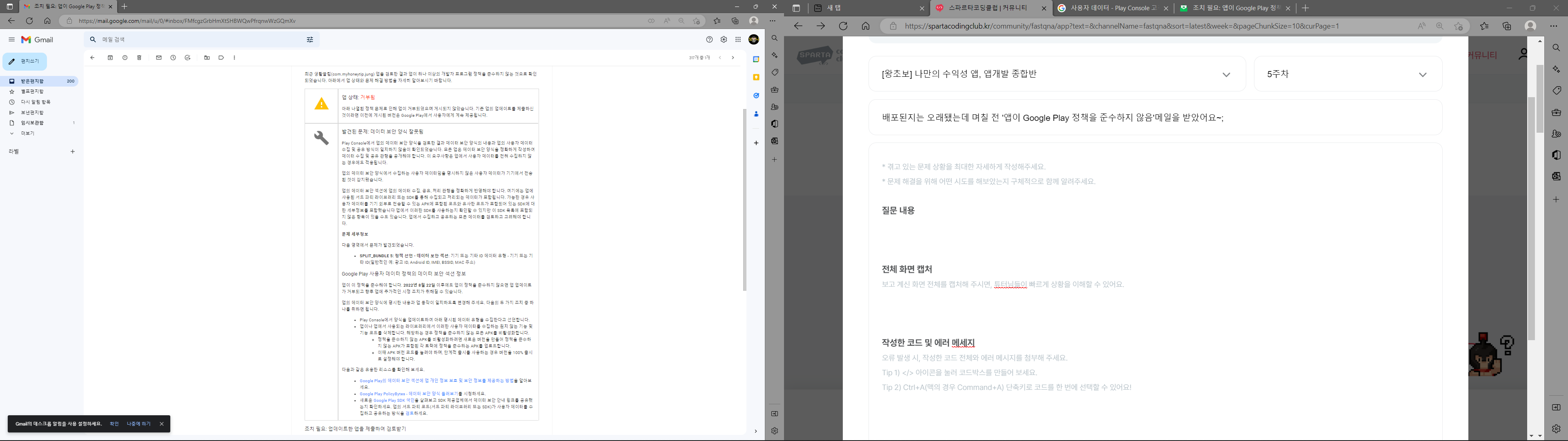Image resolution: width=1568 pixels, height=441 pixels.
Task: Open Google apps grid icon
Action: (738, 40)
